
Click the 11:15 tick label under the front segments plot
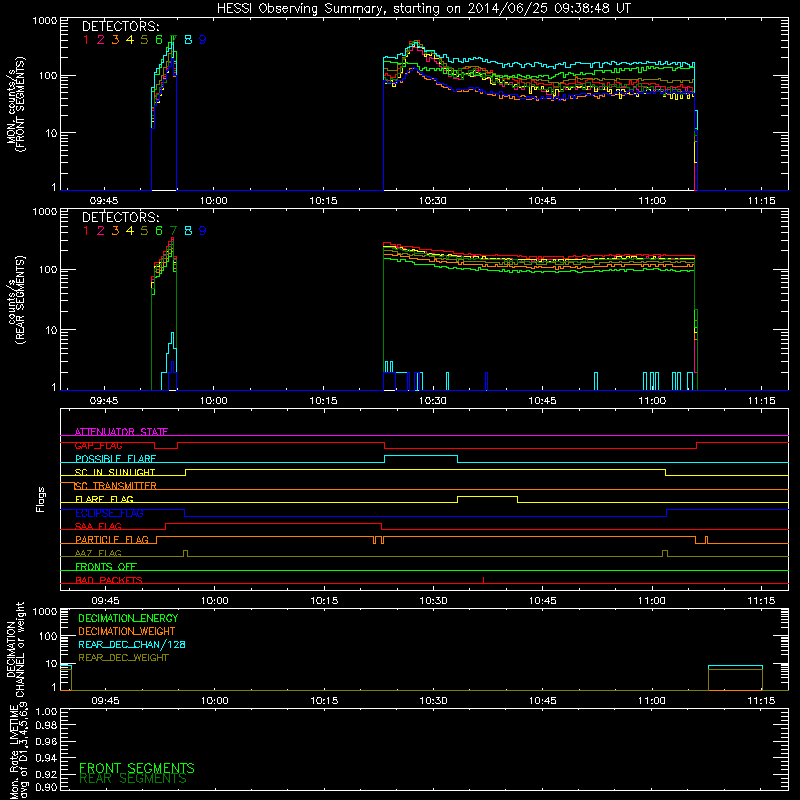tap(761, 201)
